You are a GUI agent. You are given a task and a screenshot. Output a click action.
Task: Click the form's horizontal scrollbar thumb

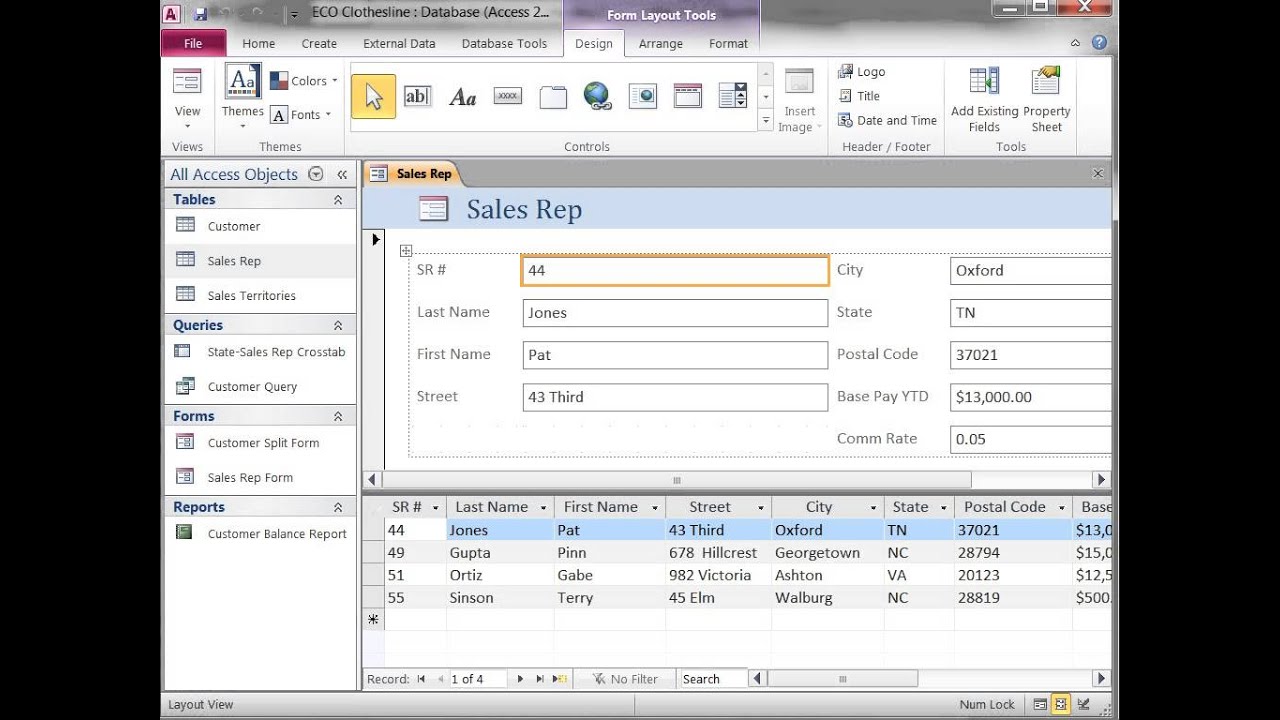[x=677, y=480]
